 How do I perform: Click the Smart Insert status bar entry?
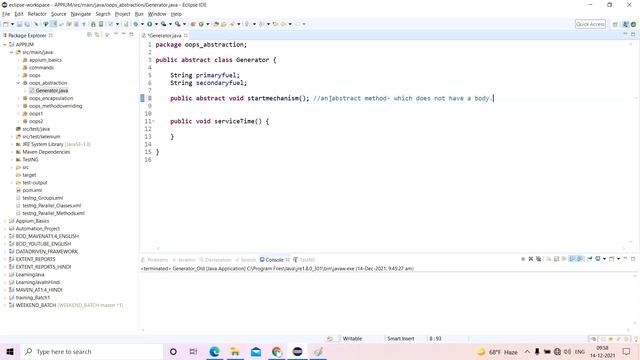pyautogui.click(x=400, y=339)
